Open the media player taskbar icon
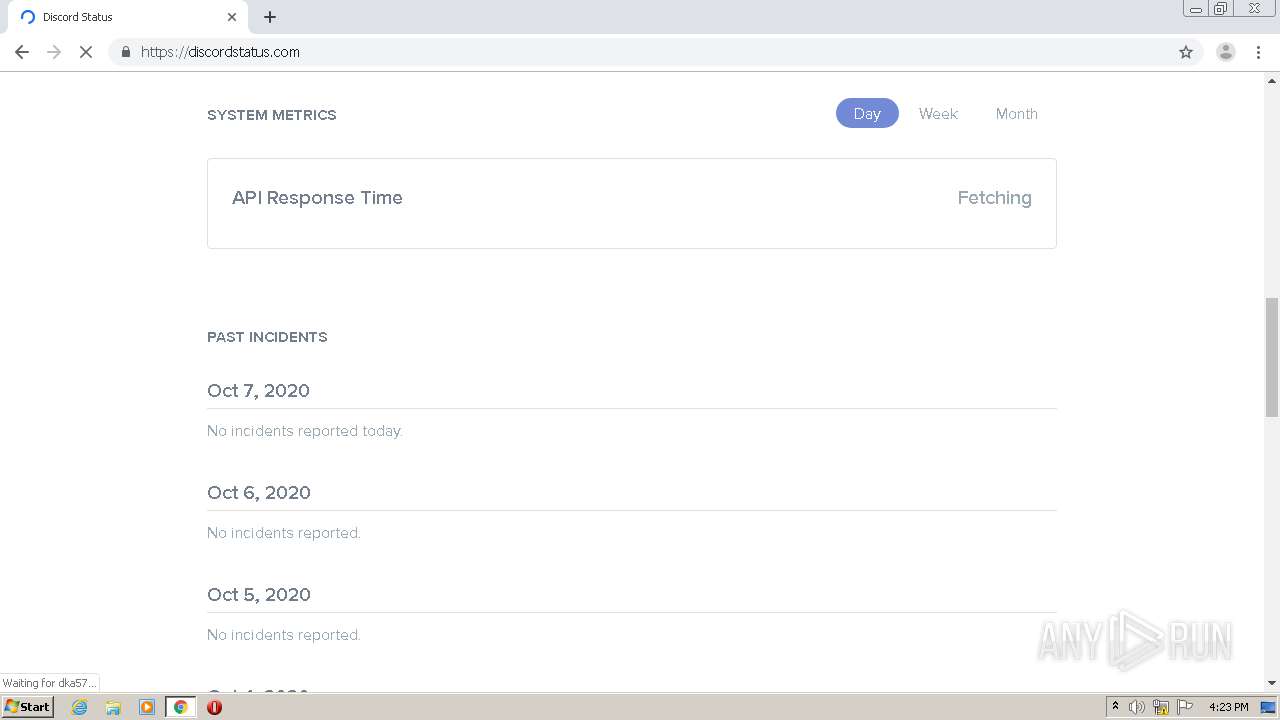Image resolution: width=1280 pixels, height=720 pixels. click(x=147, y=707)
